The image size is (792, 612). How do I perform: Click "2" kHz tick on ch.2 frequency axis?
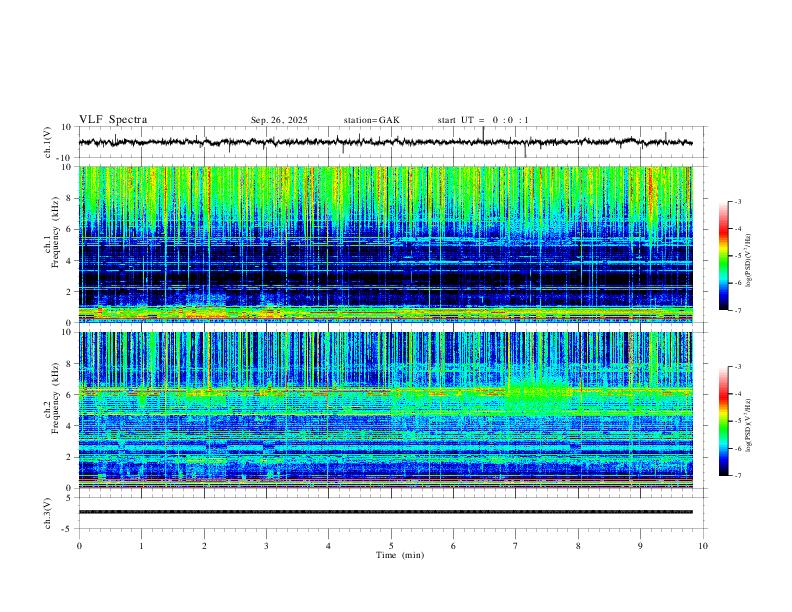pos(69,457)
